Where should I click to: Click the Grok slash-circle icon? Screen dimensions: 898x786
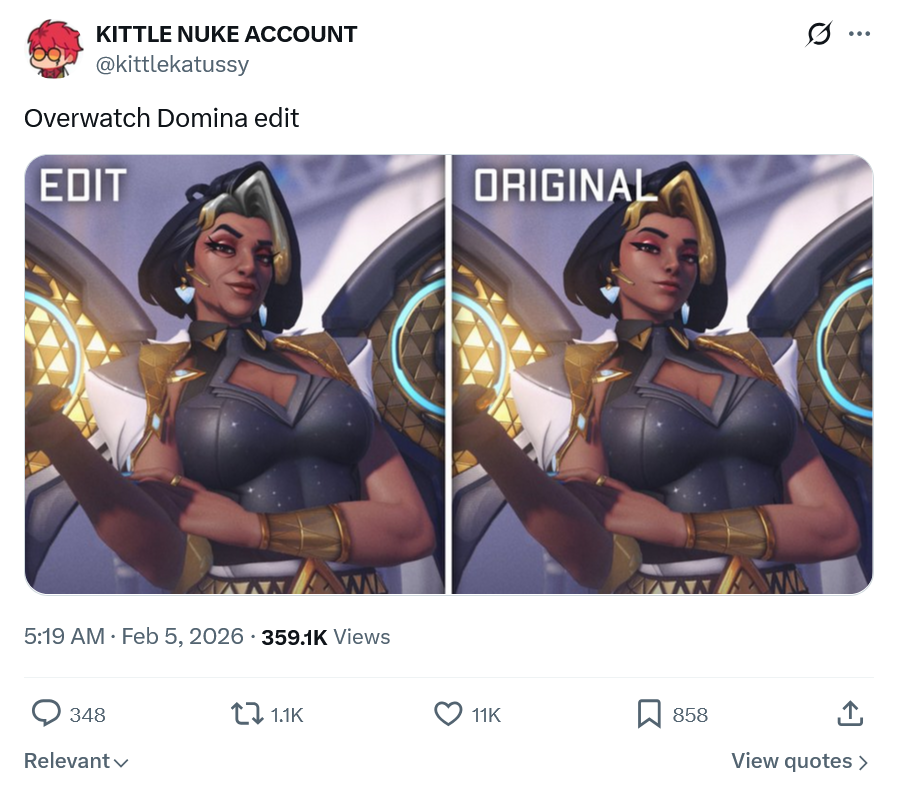click(818, 34)
